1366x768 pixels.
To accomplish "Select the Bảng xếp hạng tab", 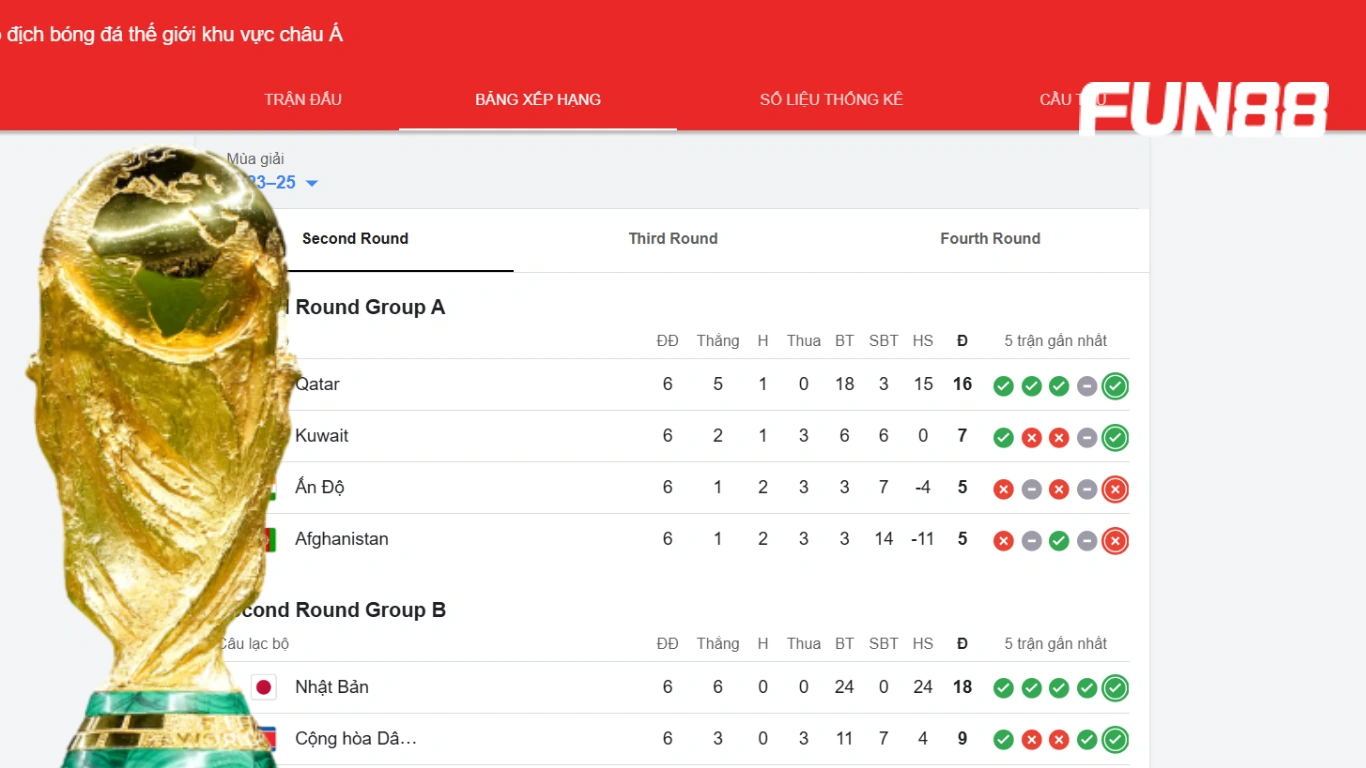I will coord(538,100).
